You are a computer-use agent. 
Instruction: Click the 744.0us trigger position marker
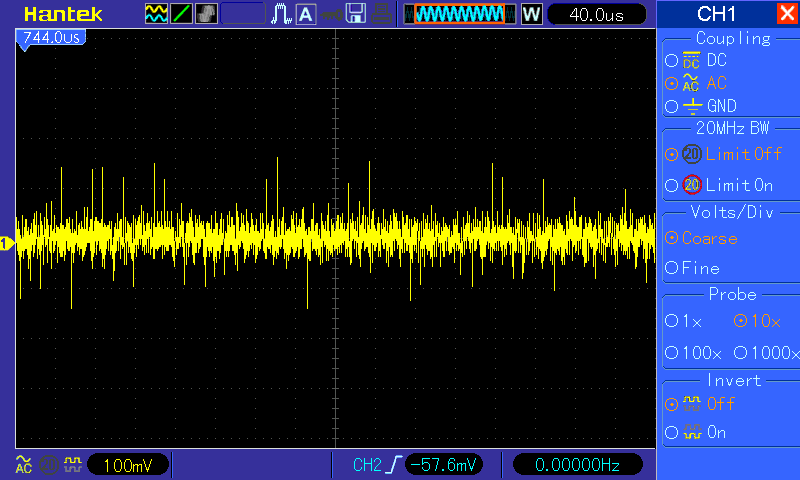(51, 39)
